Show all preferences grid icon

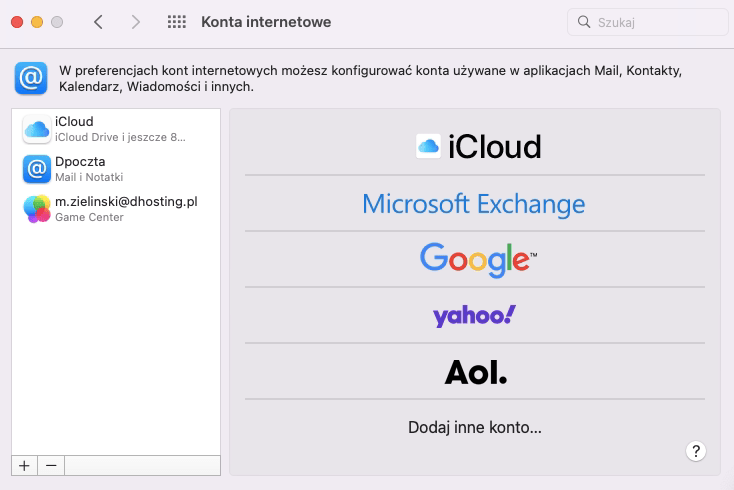pyautogui.click(x=177, y=22)
